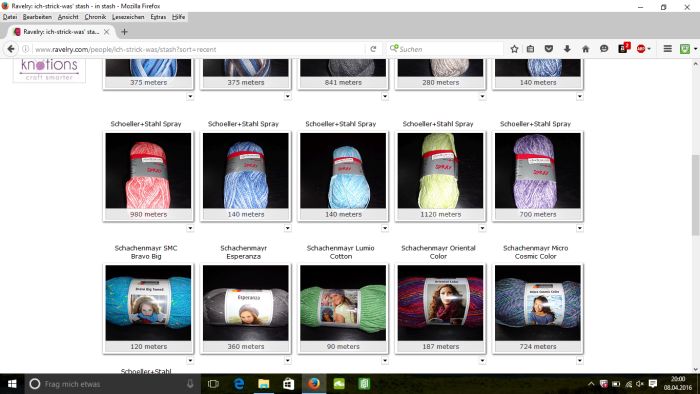Screen dimensions: 700x394
Task: Open the Lesezeichen menu
Action: 128,17
